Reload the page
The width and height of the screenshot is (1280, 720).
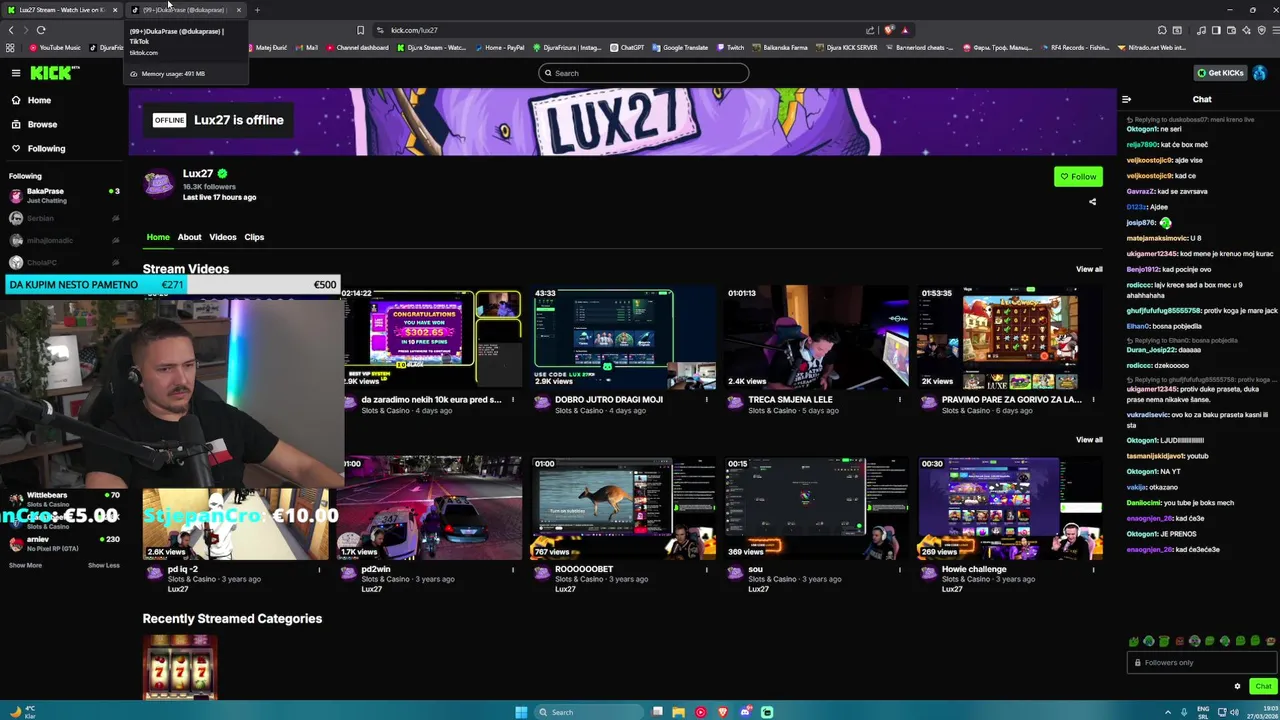[41, 30]
